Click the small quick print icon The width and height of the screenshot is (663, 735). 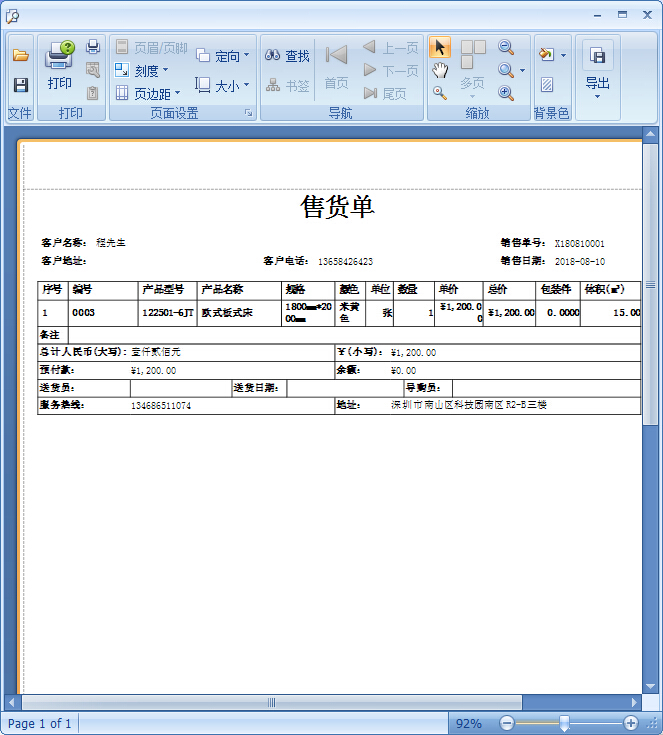click(93, 47)
